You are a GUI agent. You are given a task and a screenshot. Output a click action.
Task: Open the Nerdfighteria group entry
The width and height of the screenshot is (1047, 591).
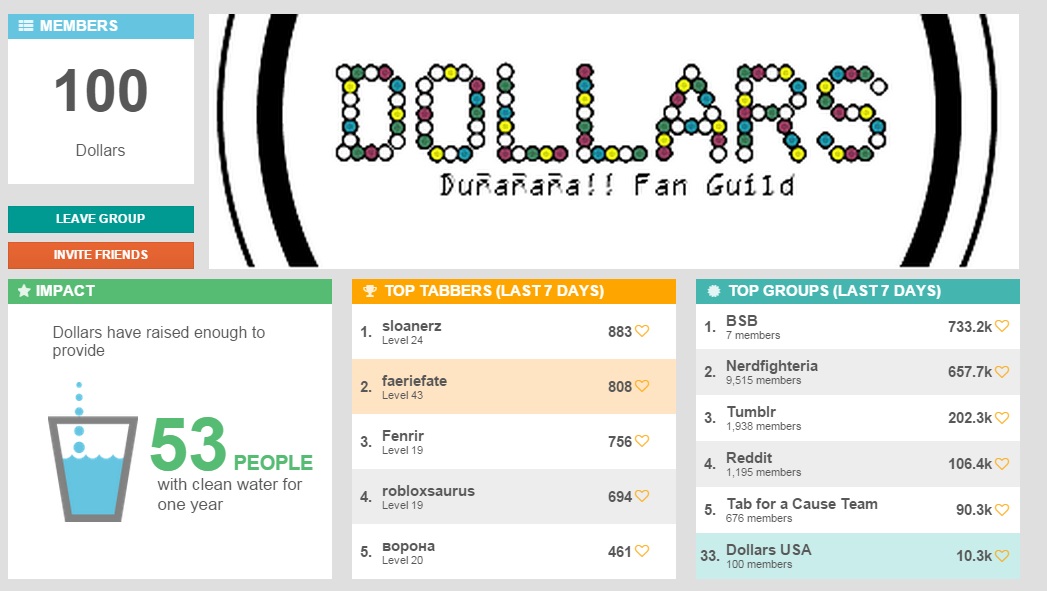[x=857, y=372]
